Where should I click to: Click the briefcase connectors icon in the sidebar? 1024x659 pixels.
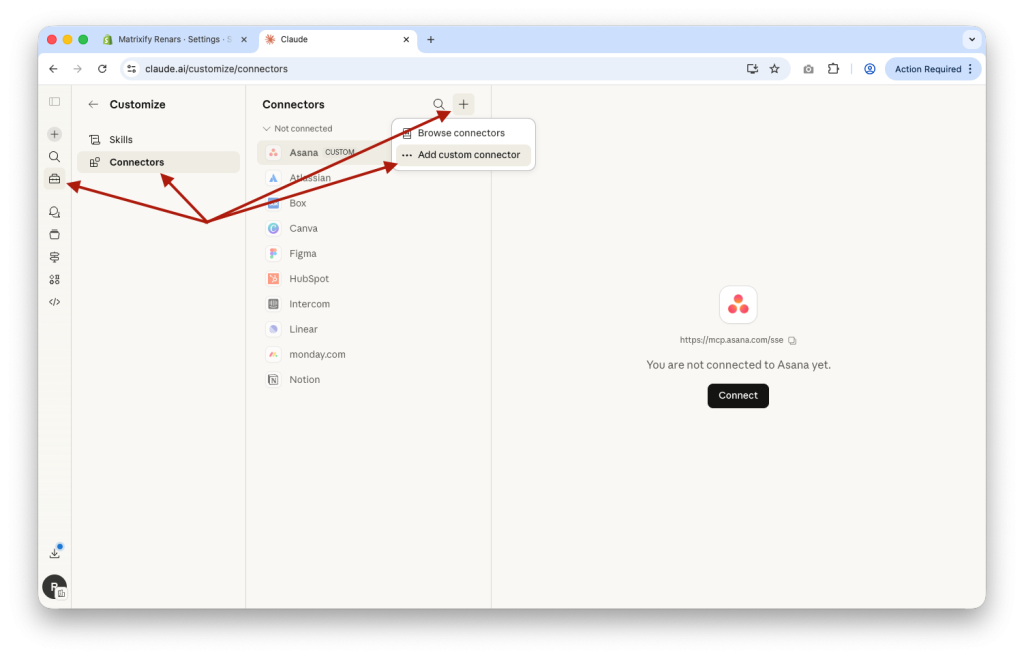(54, 178)
